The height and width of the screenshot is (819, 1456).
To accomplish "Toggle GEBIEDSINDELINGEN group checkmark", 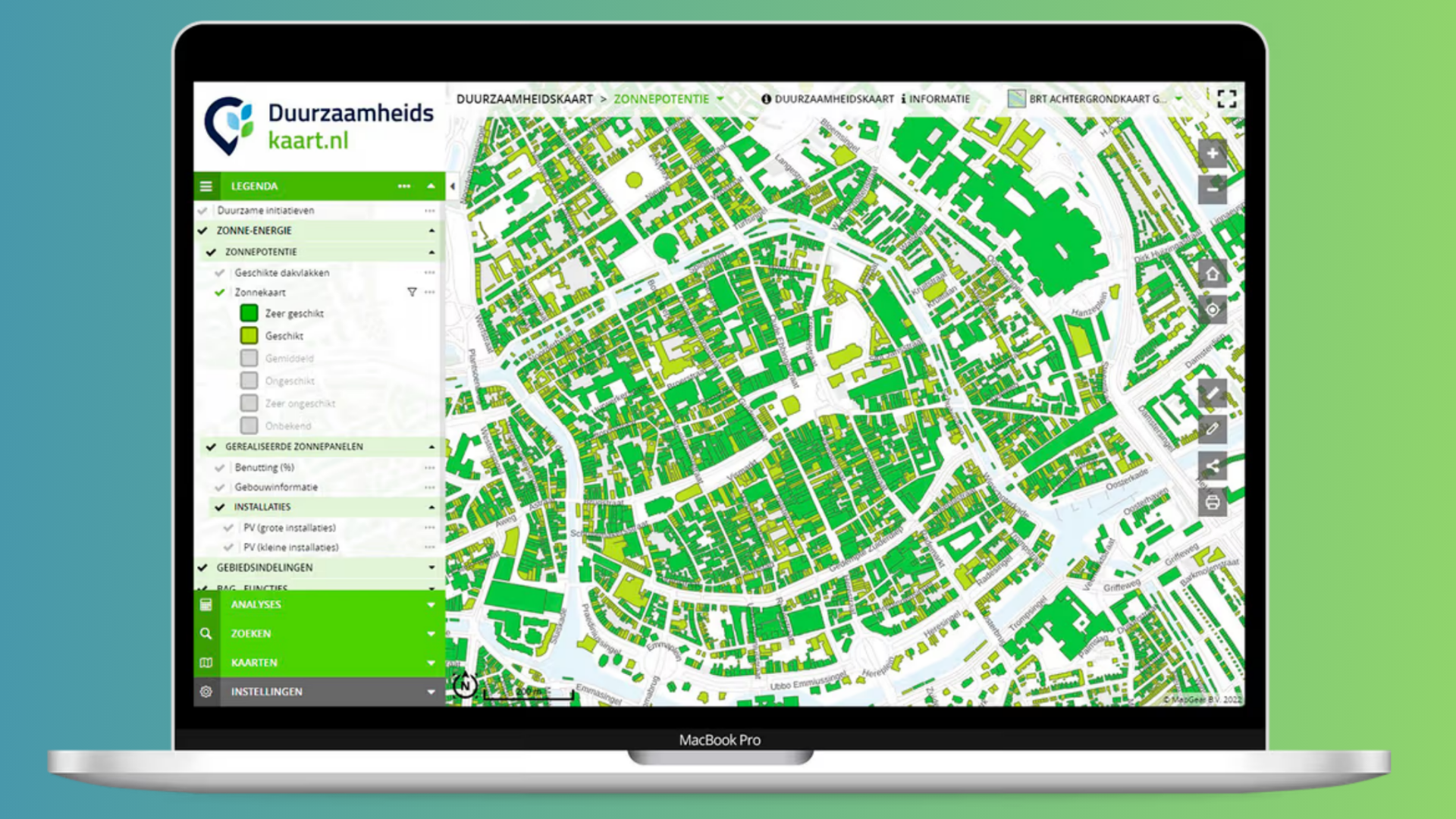I will pos(202,567).
